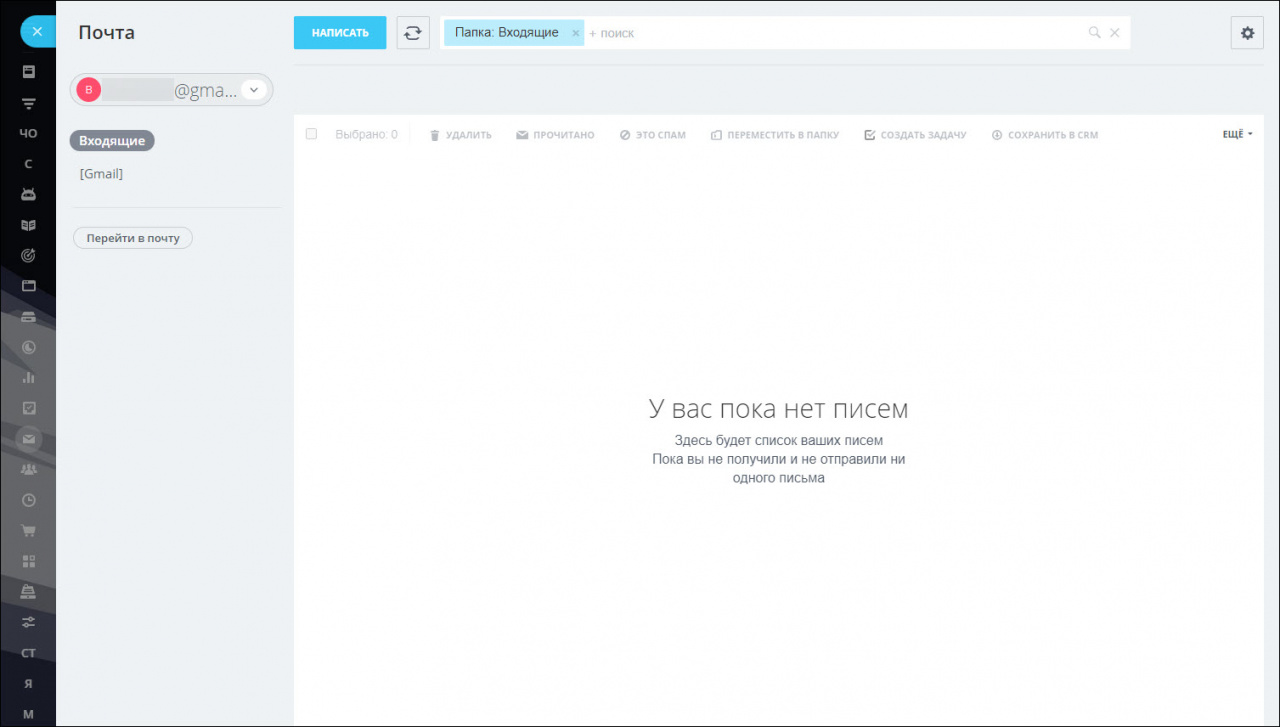Viewport: 1280px width, 727px height.
Task: Click the search input field
Action: tap(830, 33)
